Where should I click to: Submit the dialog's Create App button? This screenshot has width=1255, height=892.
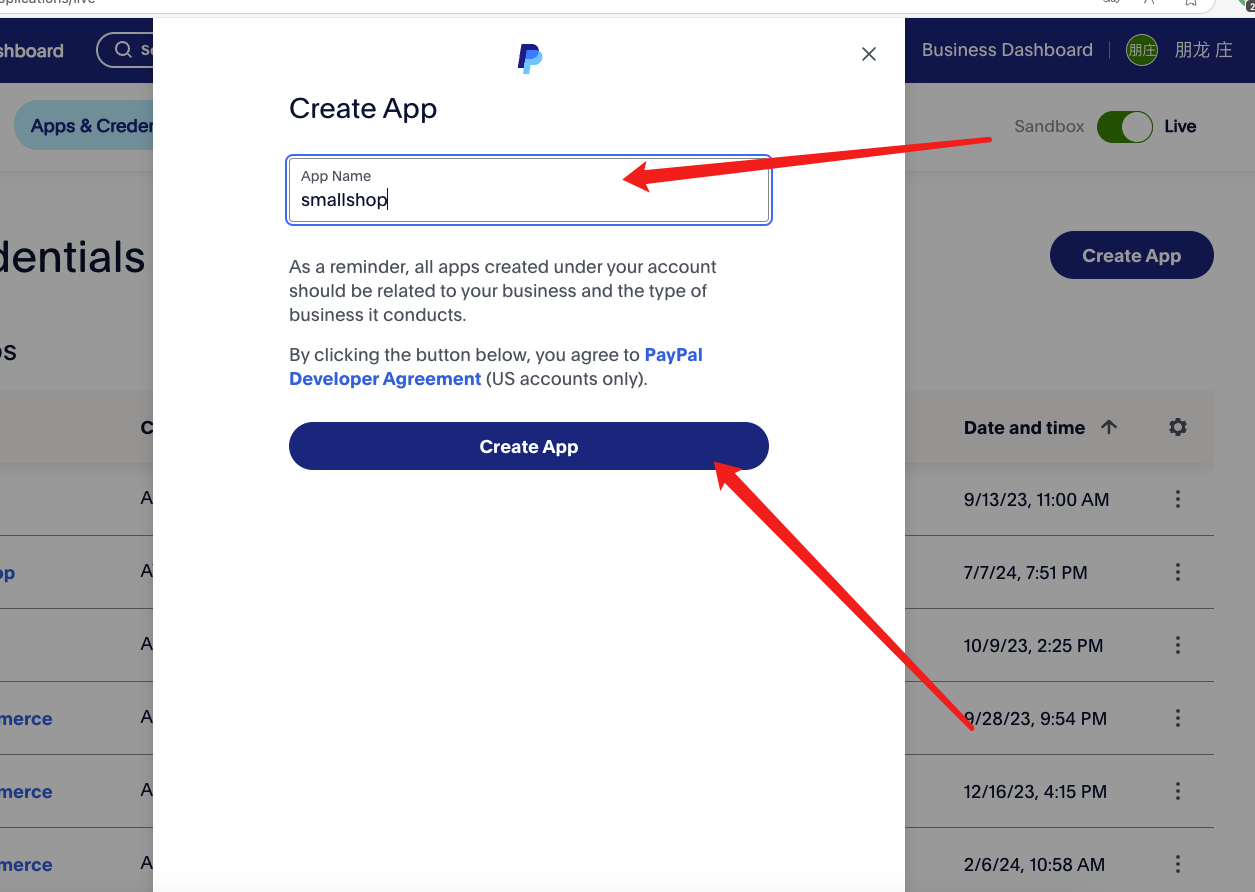coord(529,446)
